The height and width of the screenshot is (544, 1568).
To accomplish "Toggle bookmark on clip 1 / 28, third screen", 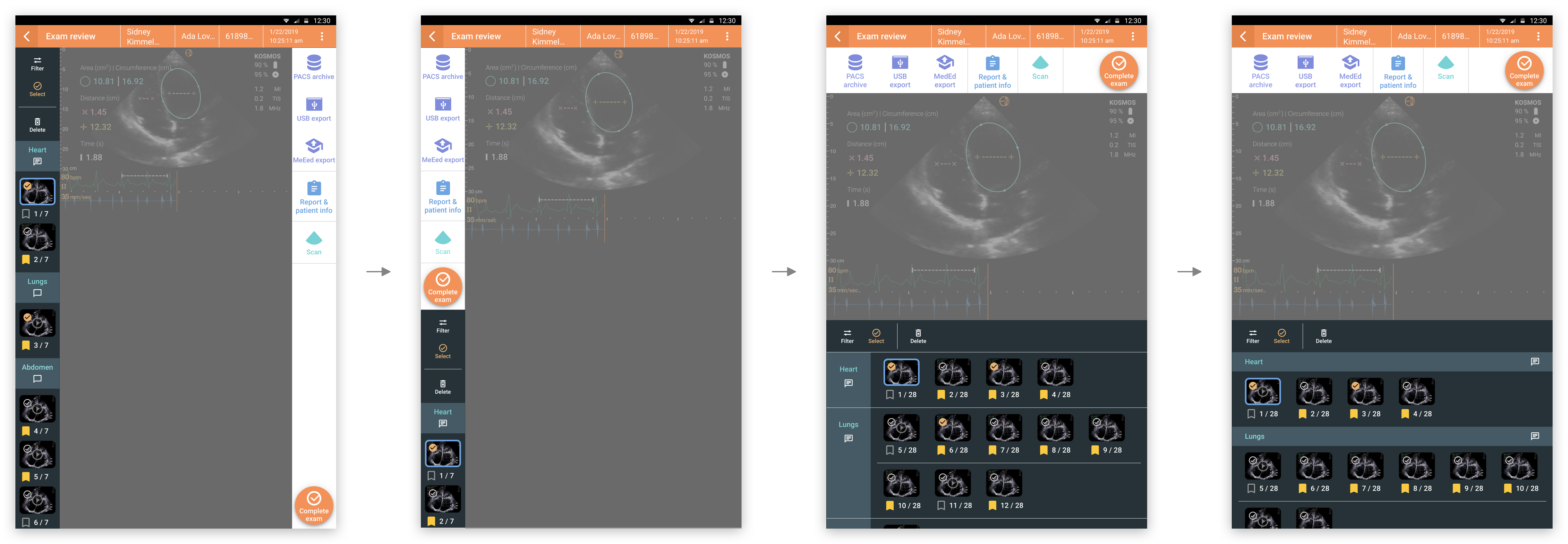I will [890, 395].
